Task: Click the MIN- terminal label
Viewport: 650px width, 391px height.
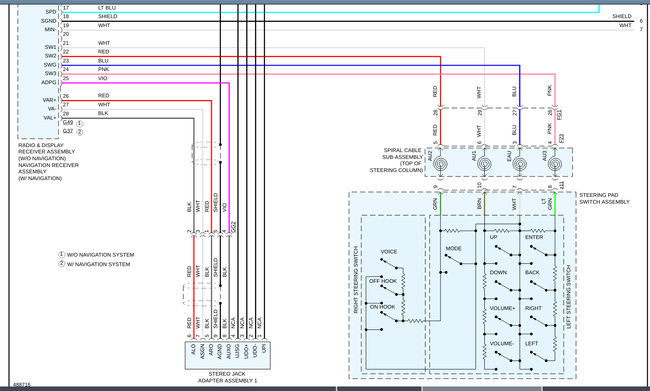Action: point(50,29)
